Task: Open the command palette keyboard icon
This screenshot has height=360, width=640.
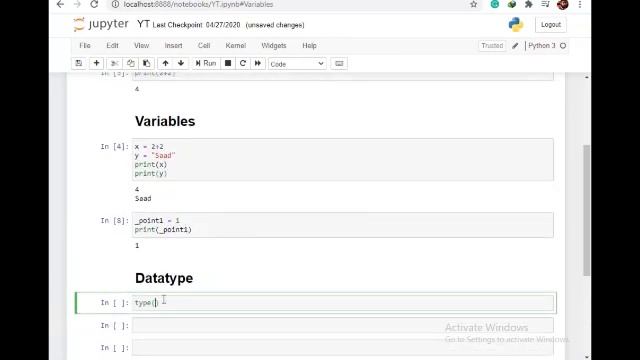Action: click(339, 64)
